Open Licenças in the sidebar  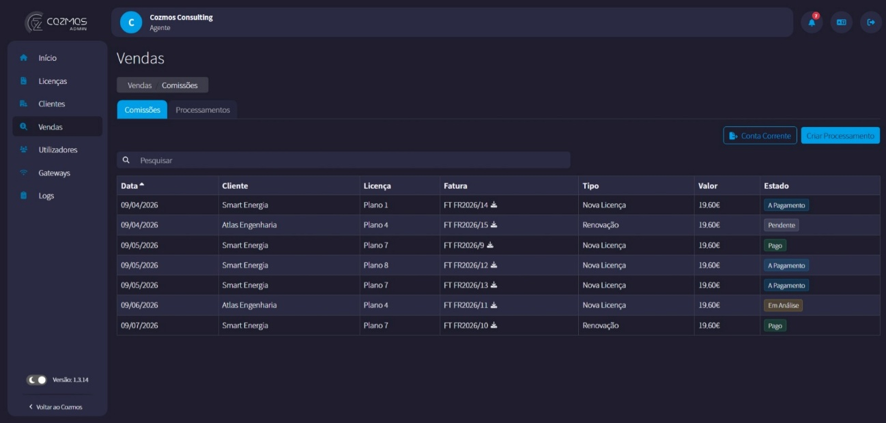coord(57,81)
